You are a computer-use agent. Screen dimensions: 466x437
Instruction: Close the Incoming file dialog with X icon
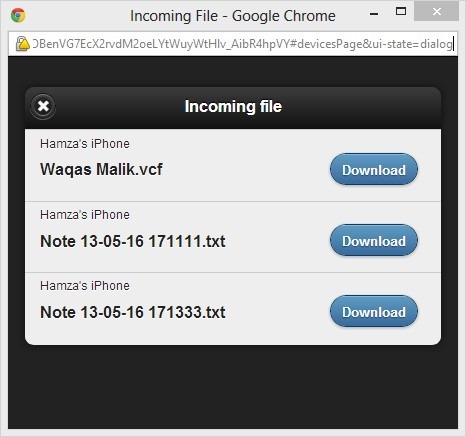point(43,106)
